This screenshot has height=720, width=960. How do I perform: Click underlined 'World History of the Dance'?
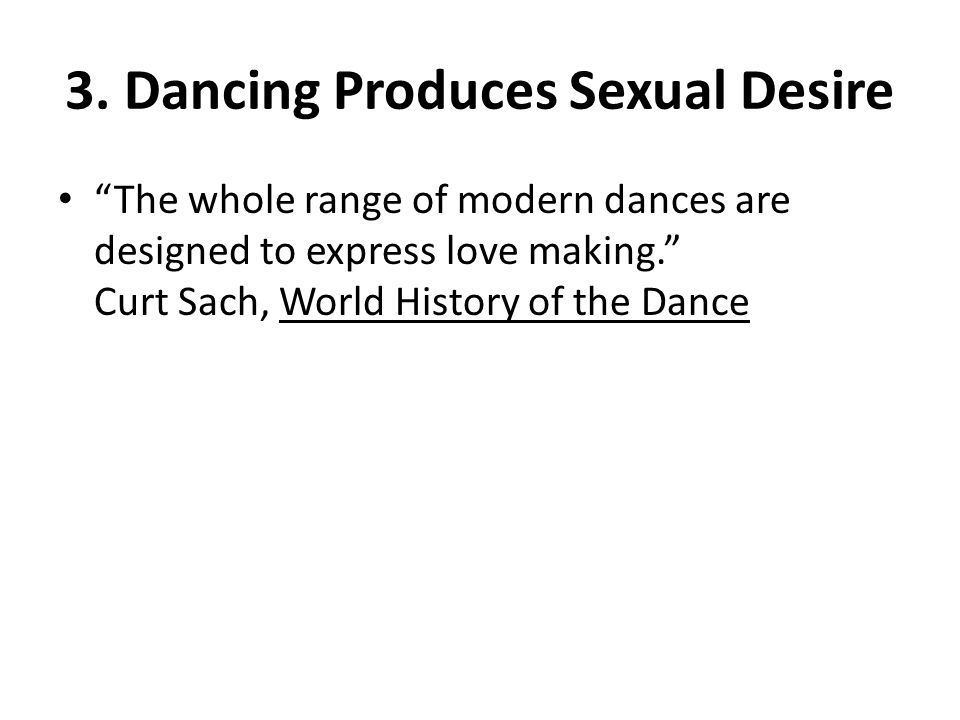(514, 302)
